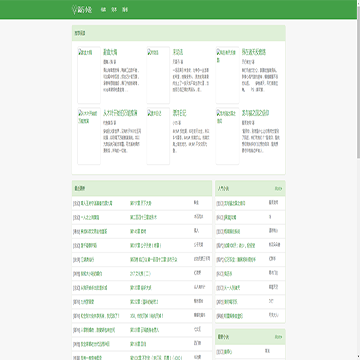This screenshot has width=360, height=360.
Task: Open the second recommended book's green title link
Action: point(178,52)
